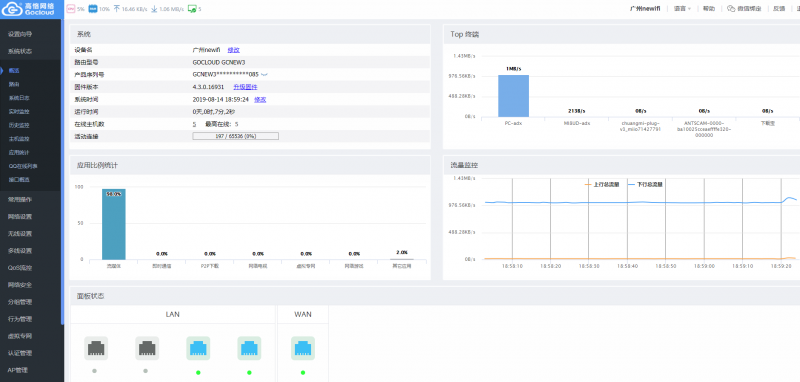Click the upload speed arrow icon
The width and height of the screenshot is (800, 382).
(116, 9)
